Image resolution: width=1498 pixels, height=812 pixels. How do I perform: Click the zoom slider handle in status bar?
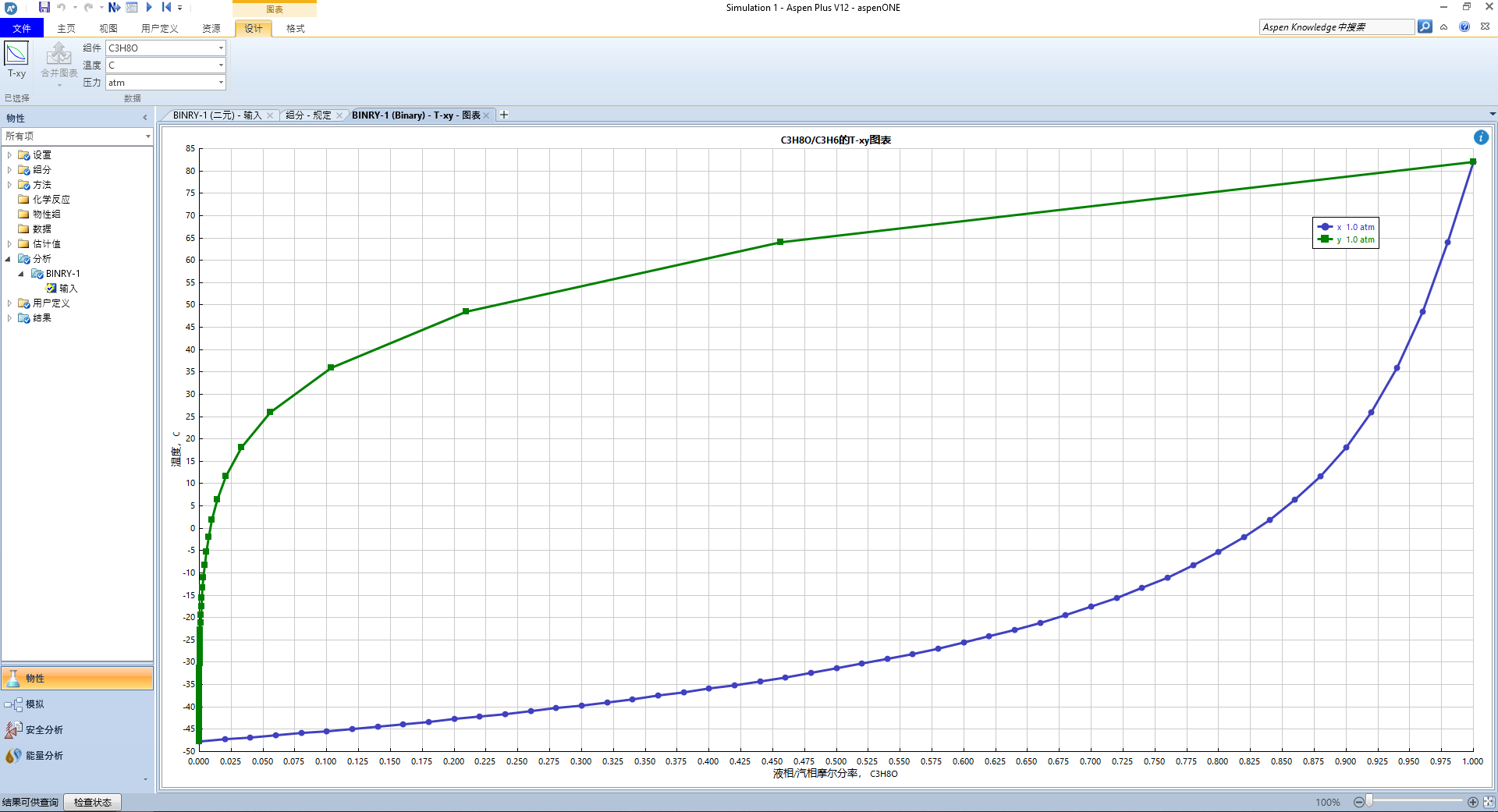click(x=1369, y=802)
